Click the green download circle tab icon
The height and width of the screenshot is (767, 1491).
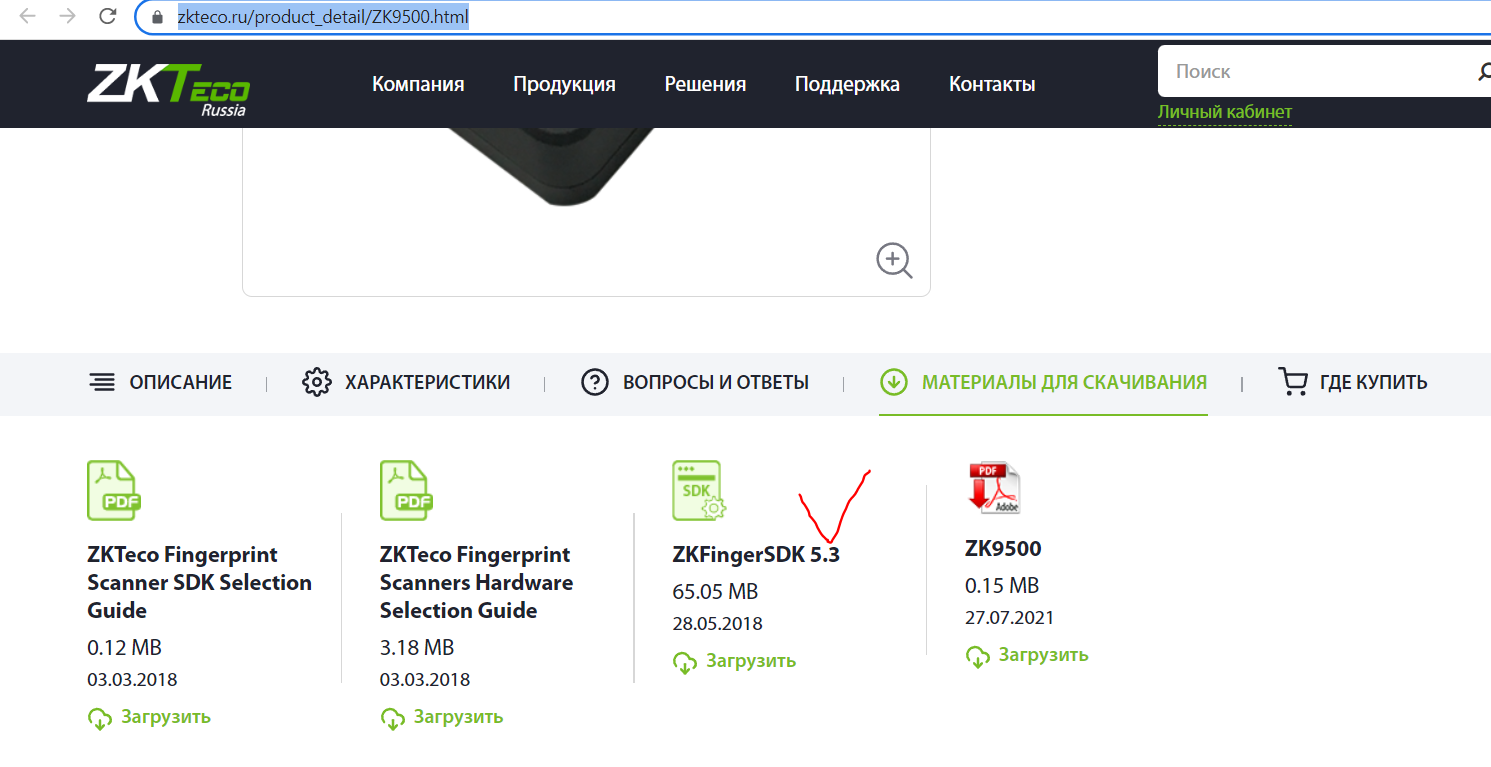pyautogui.click(x=893, y=382)
